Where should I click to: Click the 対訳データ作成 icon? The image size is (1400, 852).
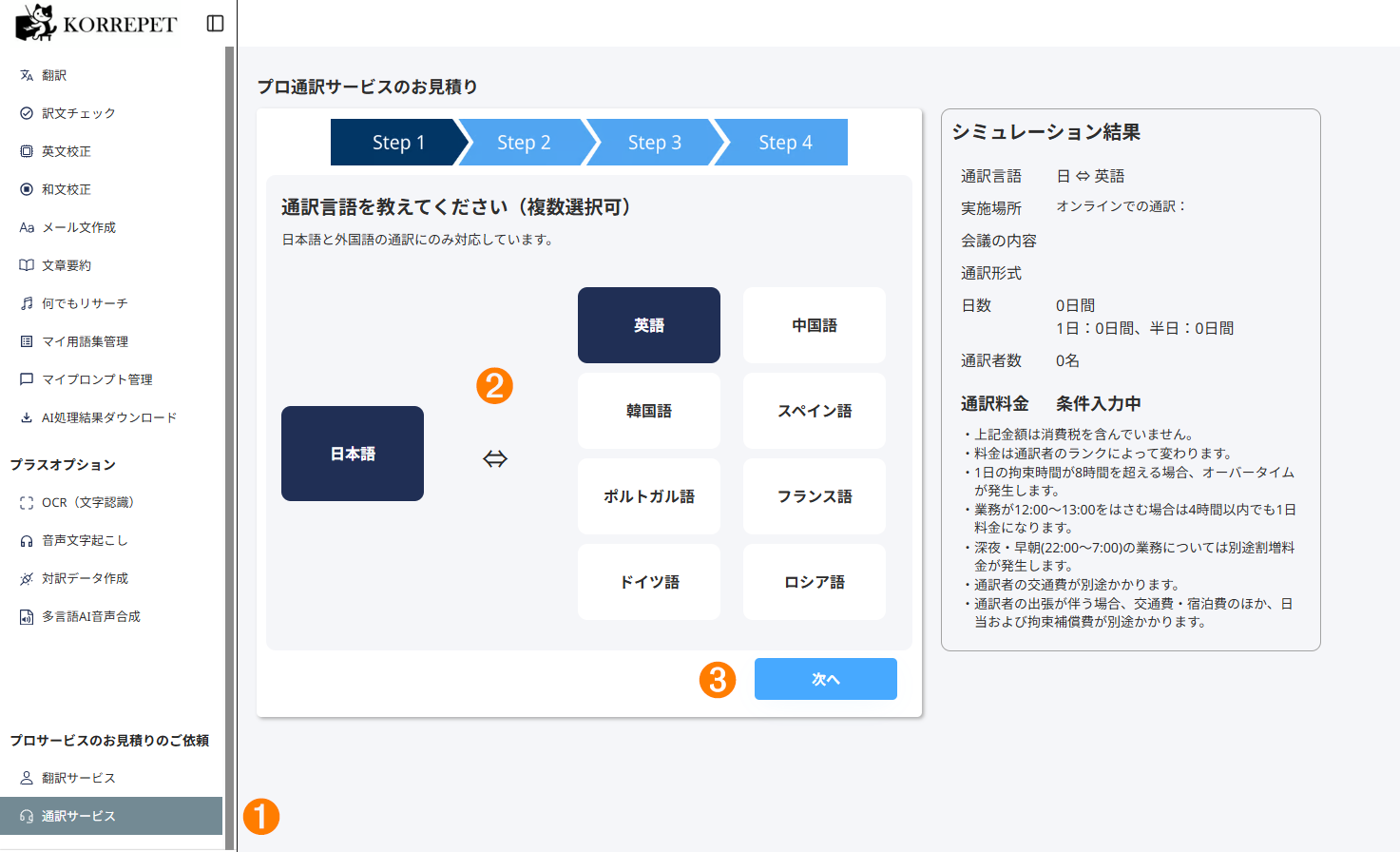[27, 579]
